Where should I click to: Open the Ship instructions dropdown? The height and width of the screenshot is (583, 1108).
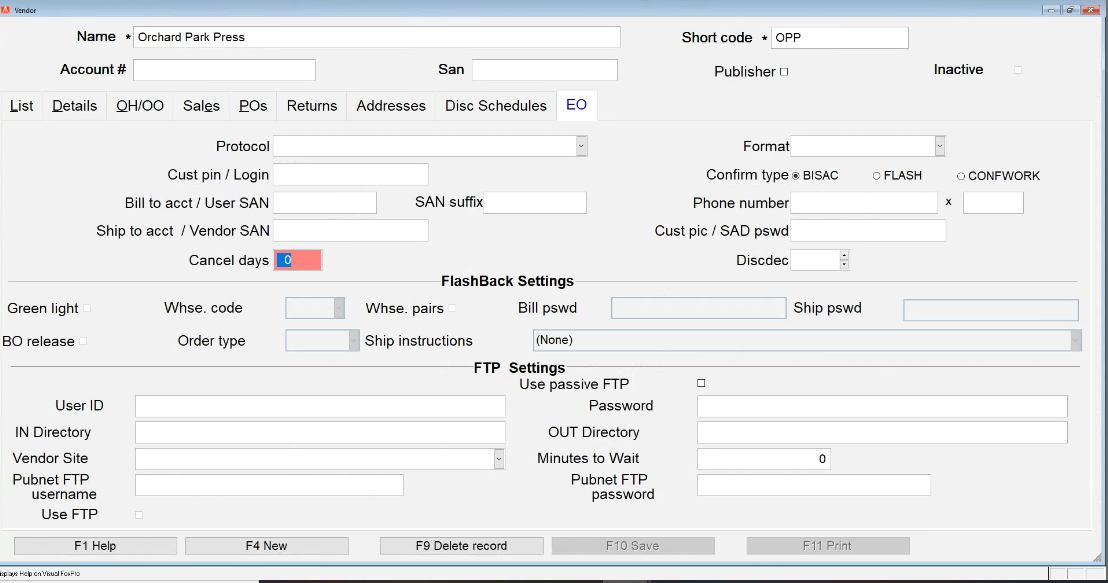click(x=1075, y=341)
